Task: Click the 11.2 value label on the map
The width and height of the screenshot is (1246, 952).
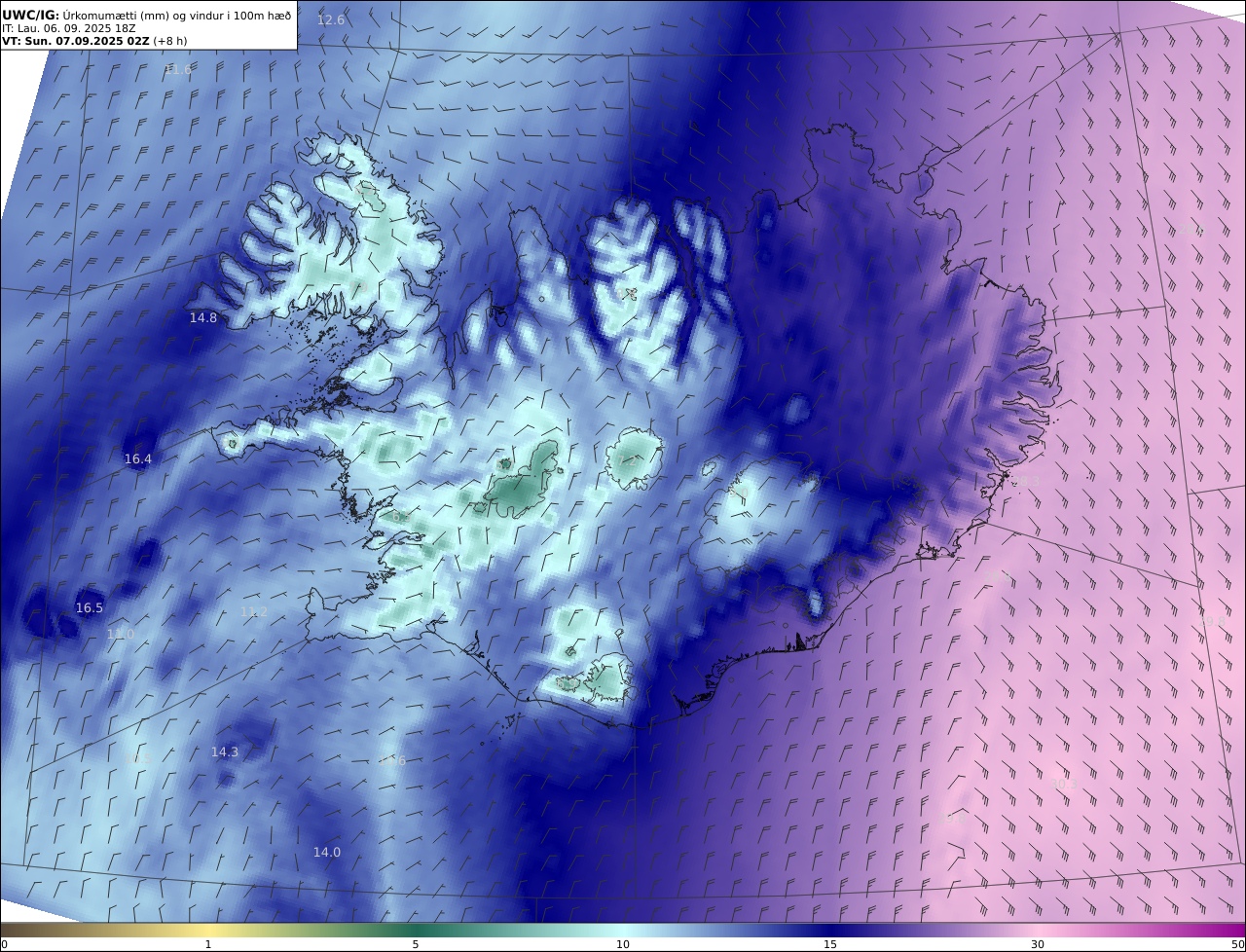Action: (x=254, y=611)
